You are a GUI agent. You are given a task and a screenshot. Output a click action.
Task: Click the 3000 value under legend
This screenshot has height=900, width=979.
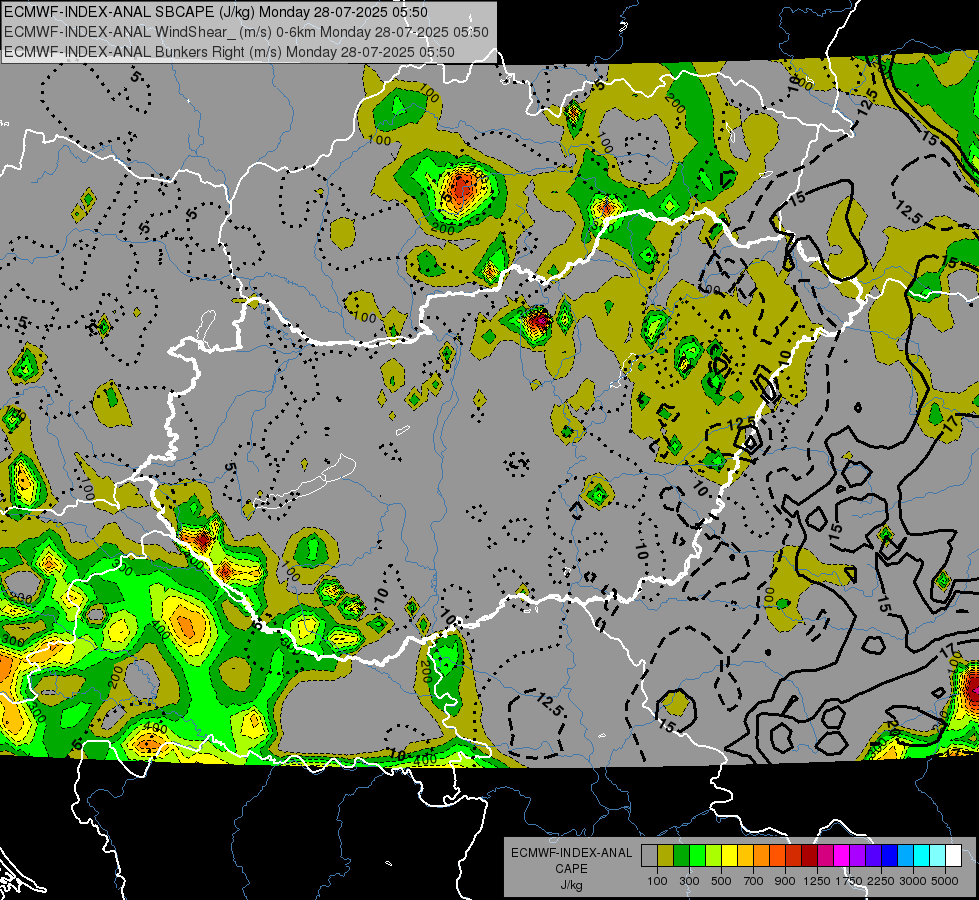tap(913, 881)
